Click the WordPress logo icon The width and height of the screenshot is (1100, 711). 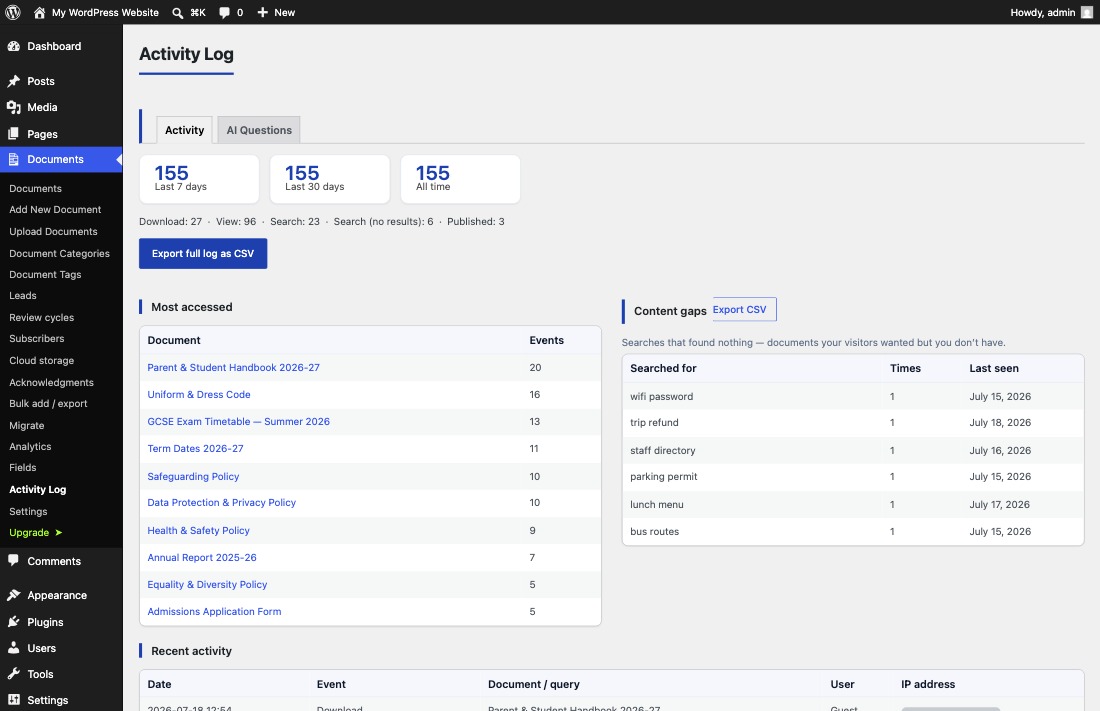(13, 13)
